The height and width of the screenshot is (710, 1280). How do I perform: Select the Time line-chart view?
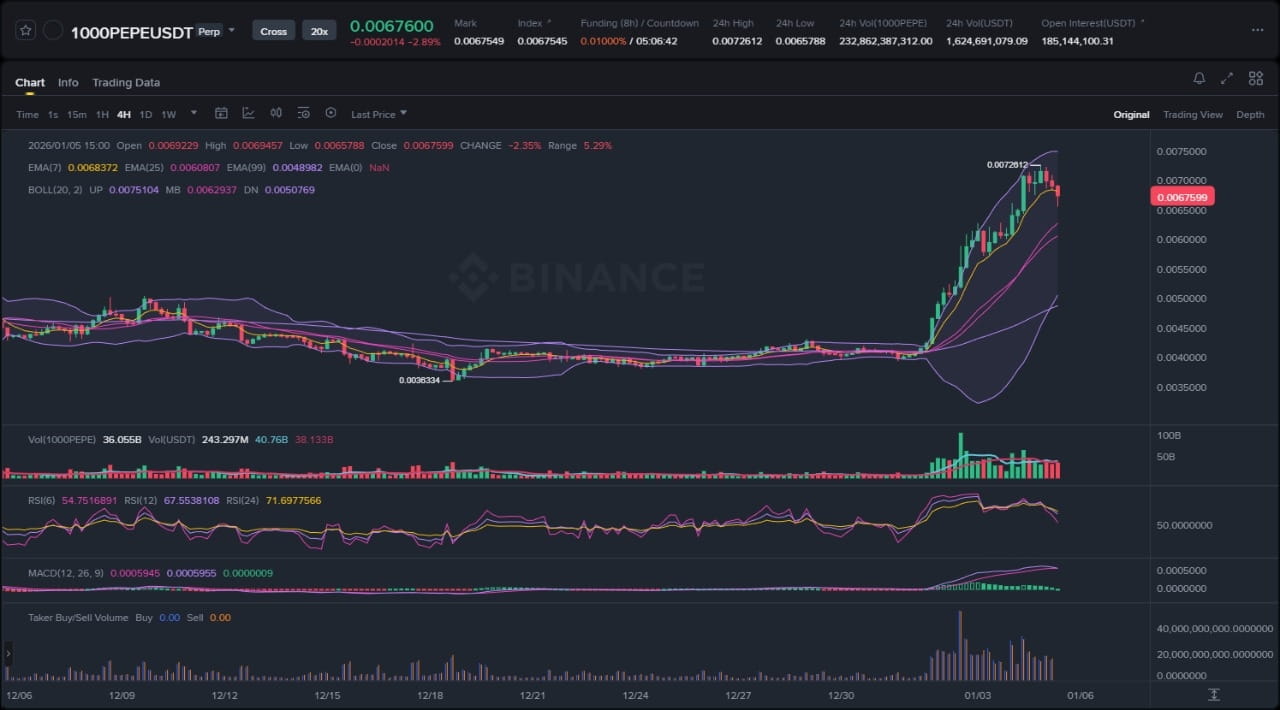click(x=27, y=114)
